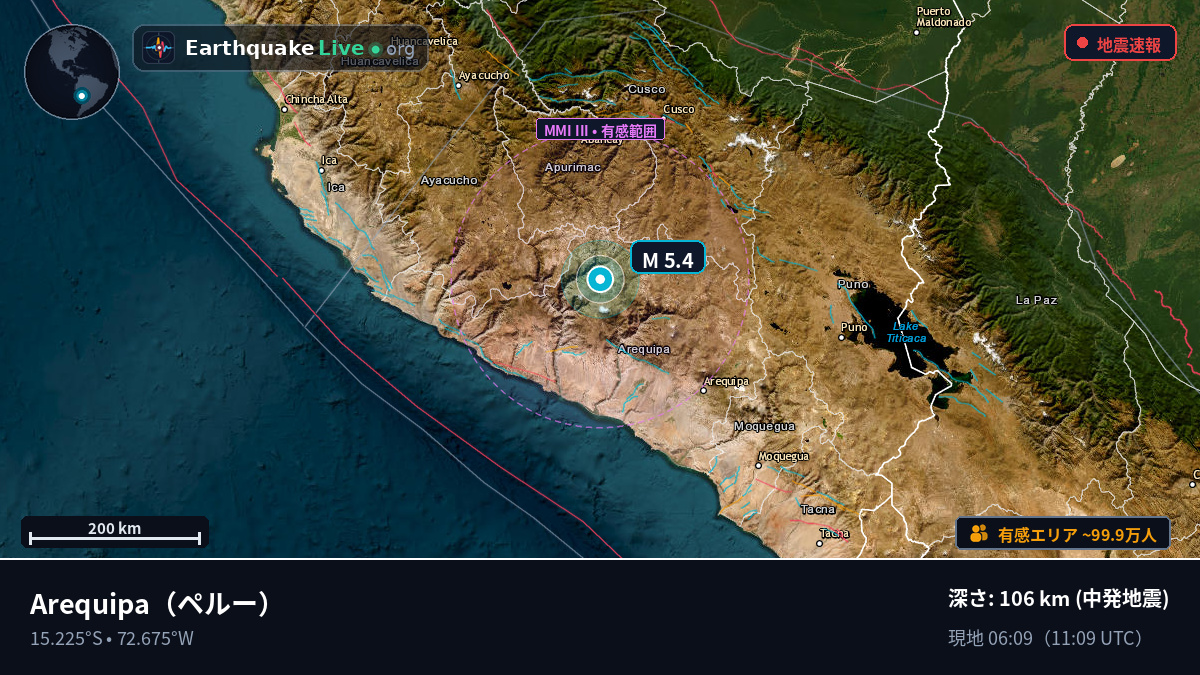Click the red dot in 地震速報 badge

[1082, 43]
